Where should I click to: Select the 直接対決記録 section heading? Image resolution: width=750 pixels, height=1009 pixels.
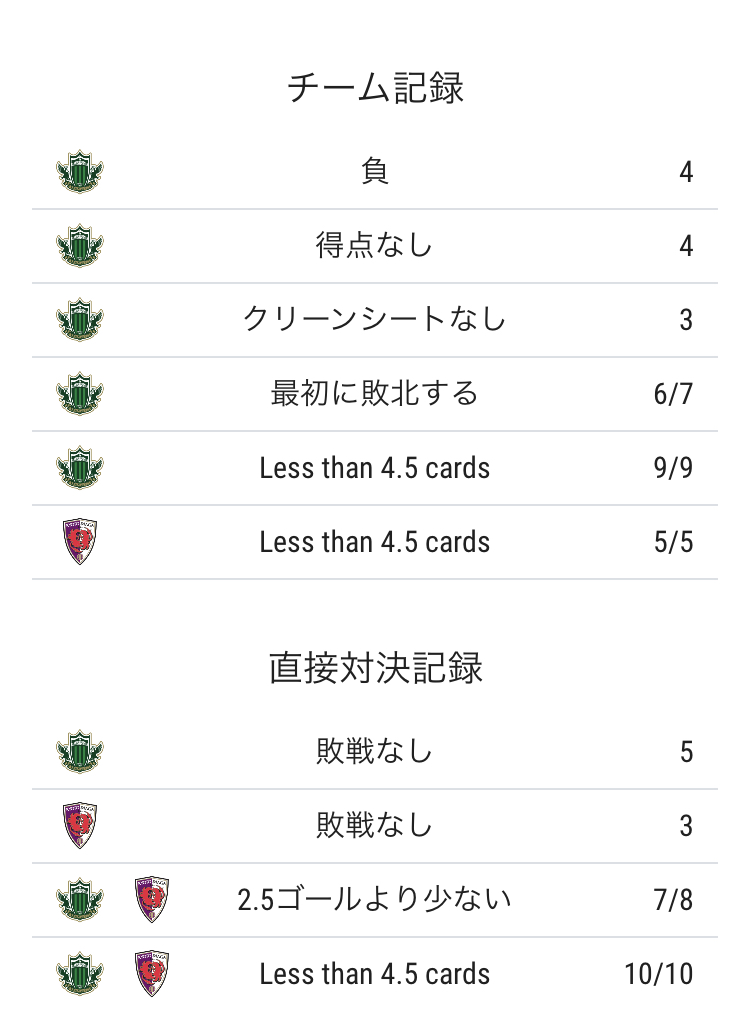click(x=375, y=668)
